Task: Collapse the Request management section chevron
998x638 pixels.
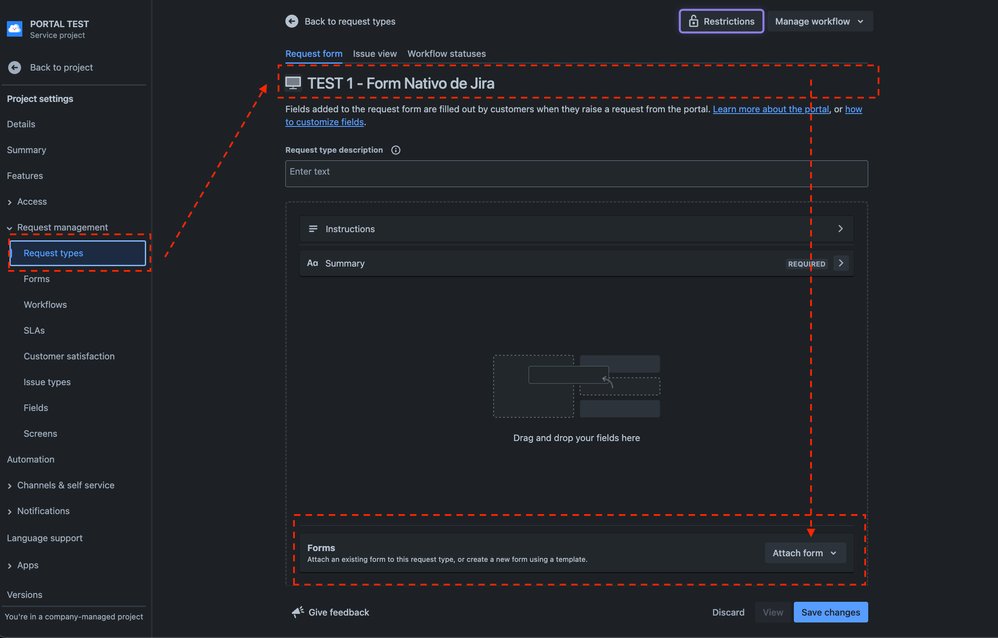Action: coord(10,228)
